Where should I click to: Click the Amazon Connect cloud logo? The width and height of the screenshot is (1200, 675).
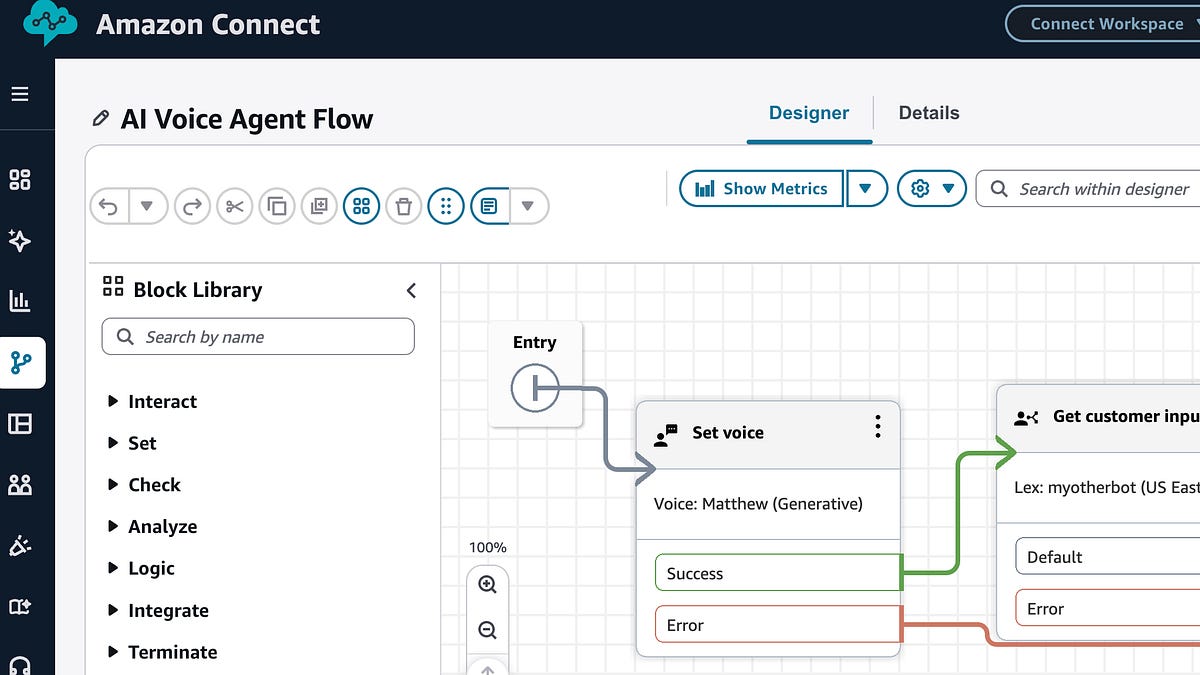[49, 23]
